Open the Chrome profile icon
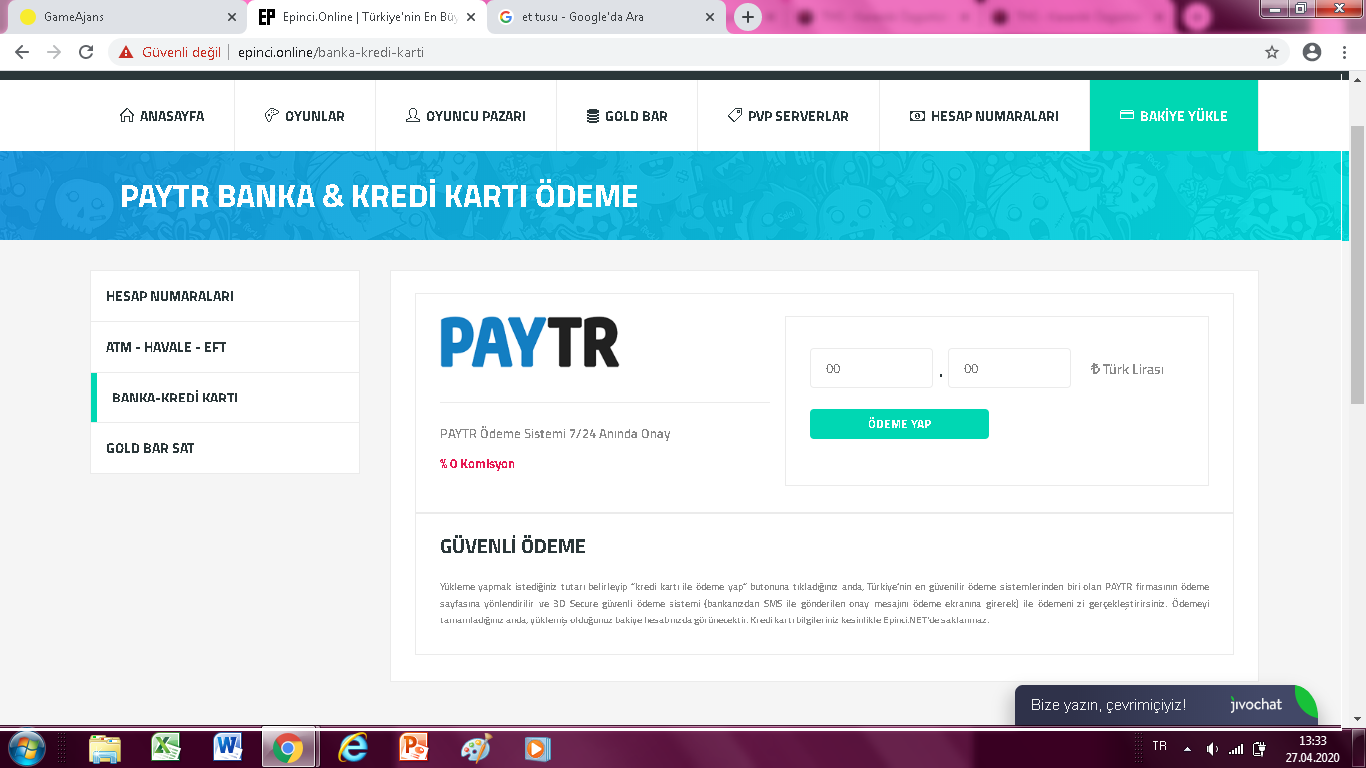The image size is (1366, 768). [1312, 52]
